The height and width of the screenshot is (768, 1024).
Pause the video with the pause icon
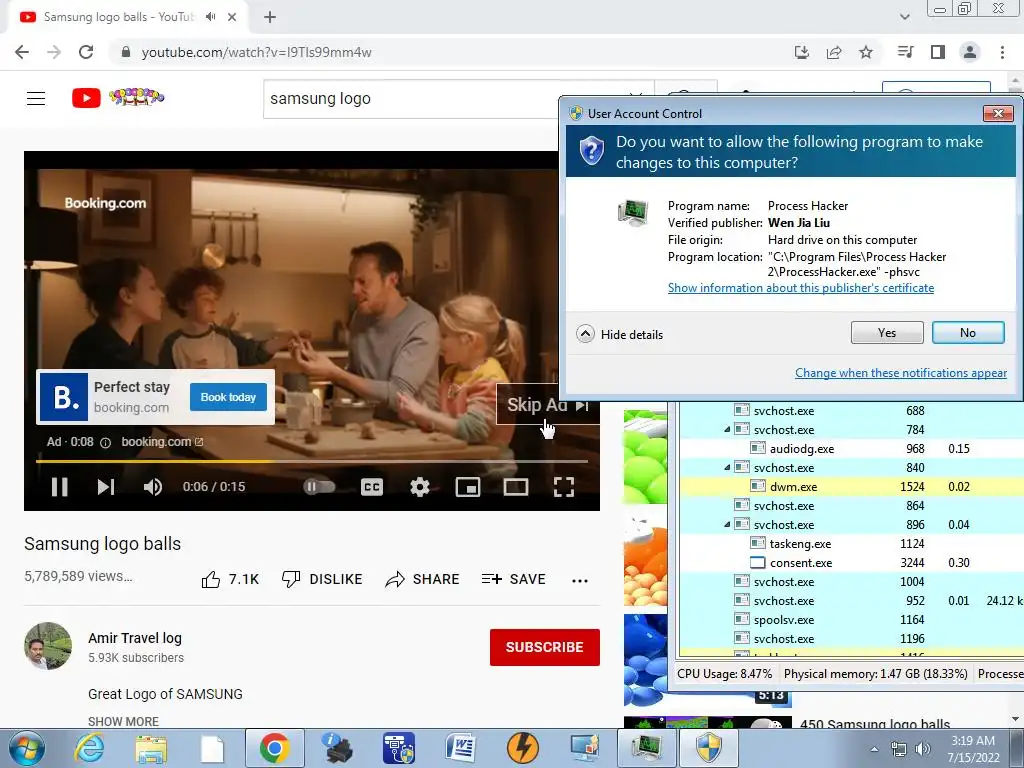point(59,487)
